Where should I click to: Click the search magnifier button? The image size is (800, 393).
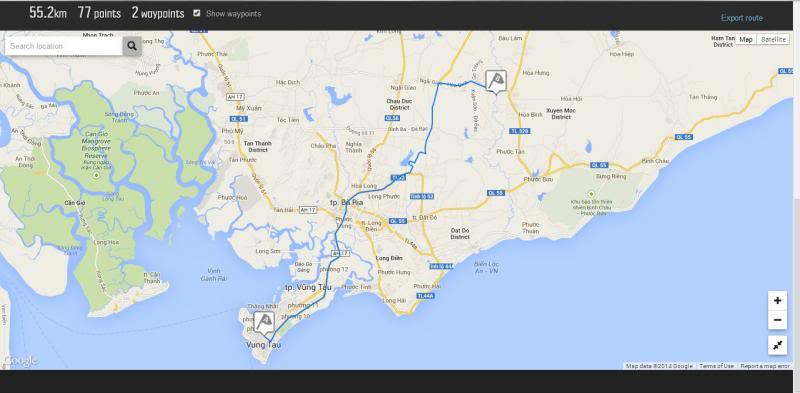coord(132,46)
